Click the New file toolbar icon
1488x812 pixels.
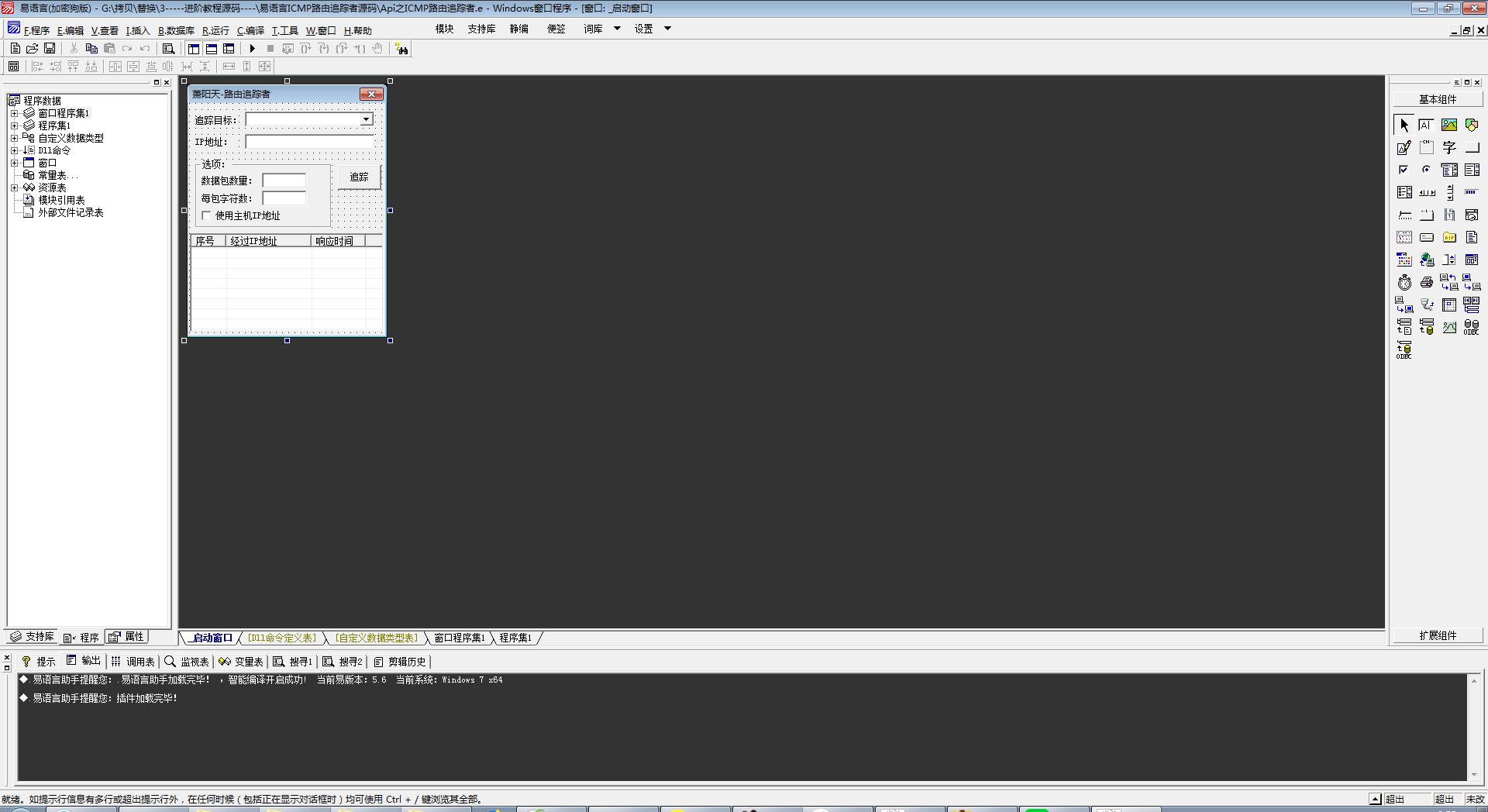[x=15, y=48]
